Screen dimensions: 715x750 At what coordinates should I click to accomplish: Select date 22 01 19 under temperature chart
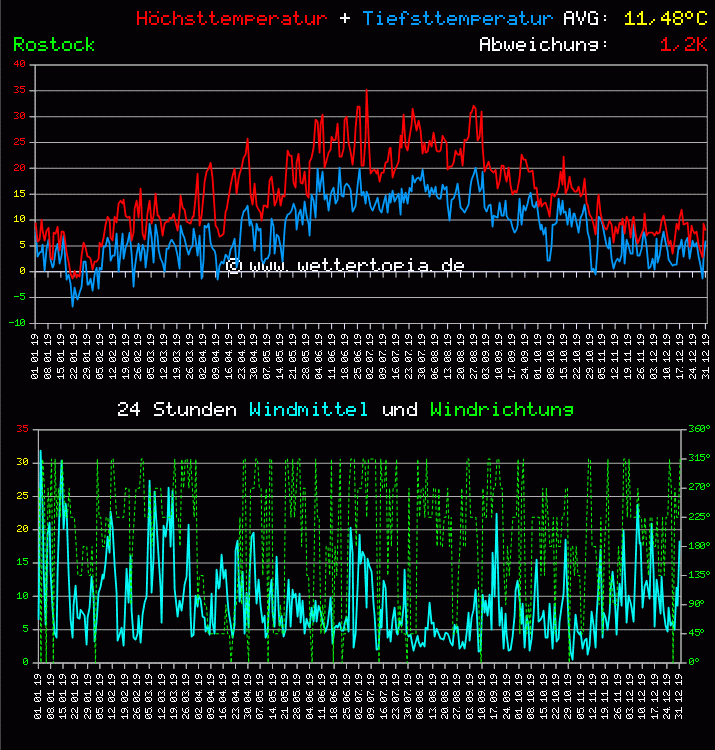click(74, 356)
